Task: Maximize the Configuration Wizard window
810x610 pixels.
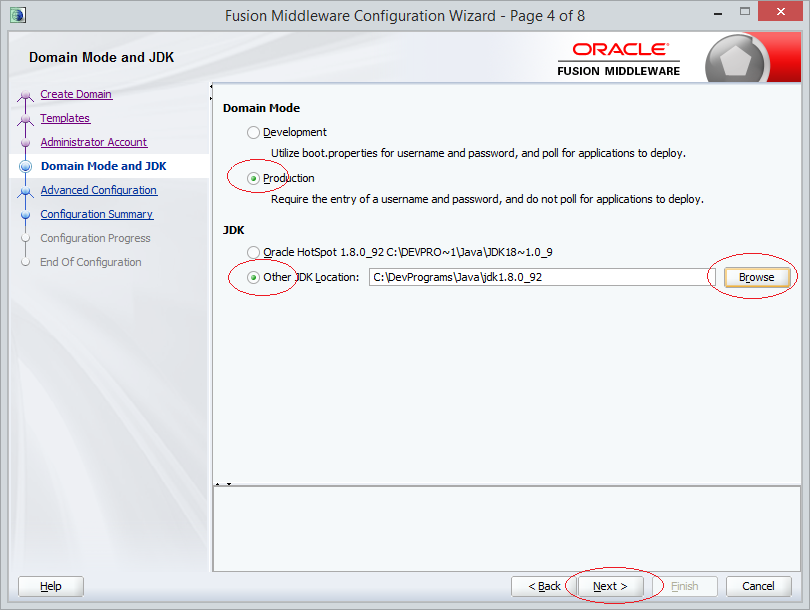Action: pos(744,11)
